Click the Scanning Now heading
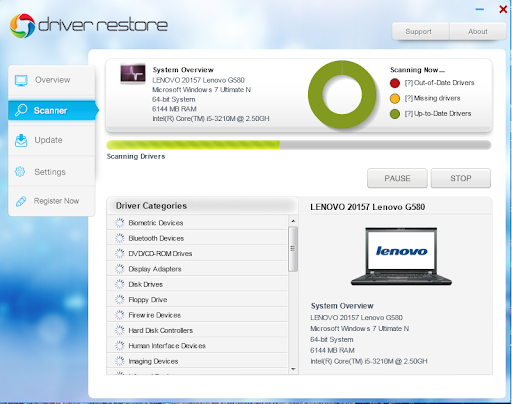The image size is (512, 404). (417, 70)
